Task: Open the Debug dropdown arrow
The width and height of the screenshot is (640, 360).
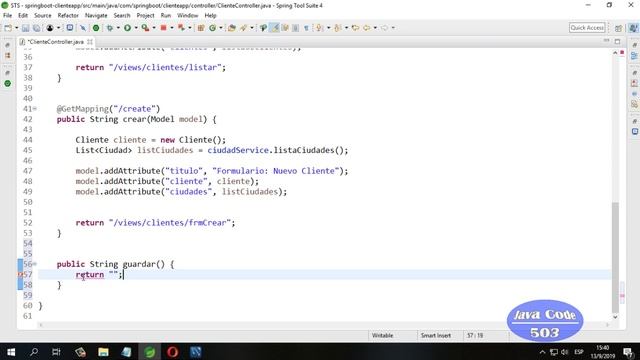Action: (118, 28)
